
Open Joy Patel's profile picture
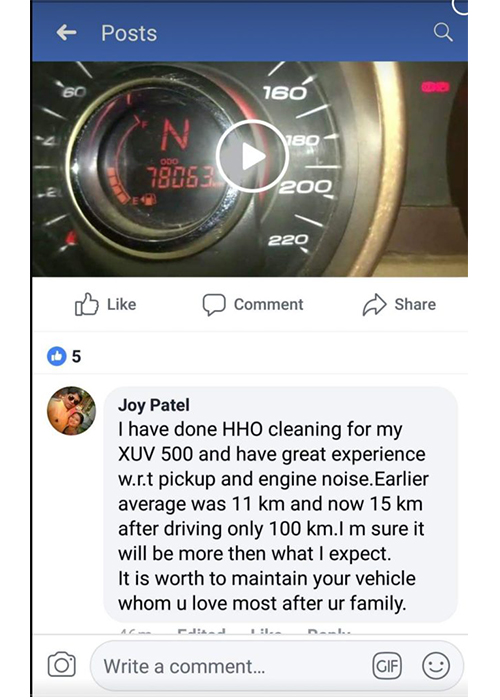point(71,411)
